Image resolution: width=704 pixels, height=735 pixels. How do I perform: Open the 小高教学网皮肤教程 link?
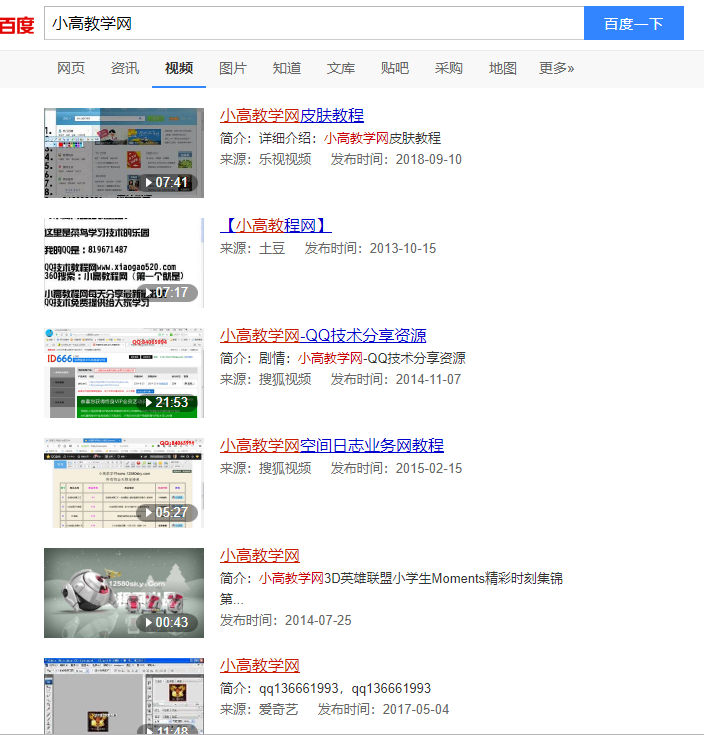point(292,115)
